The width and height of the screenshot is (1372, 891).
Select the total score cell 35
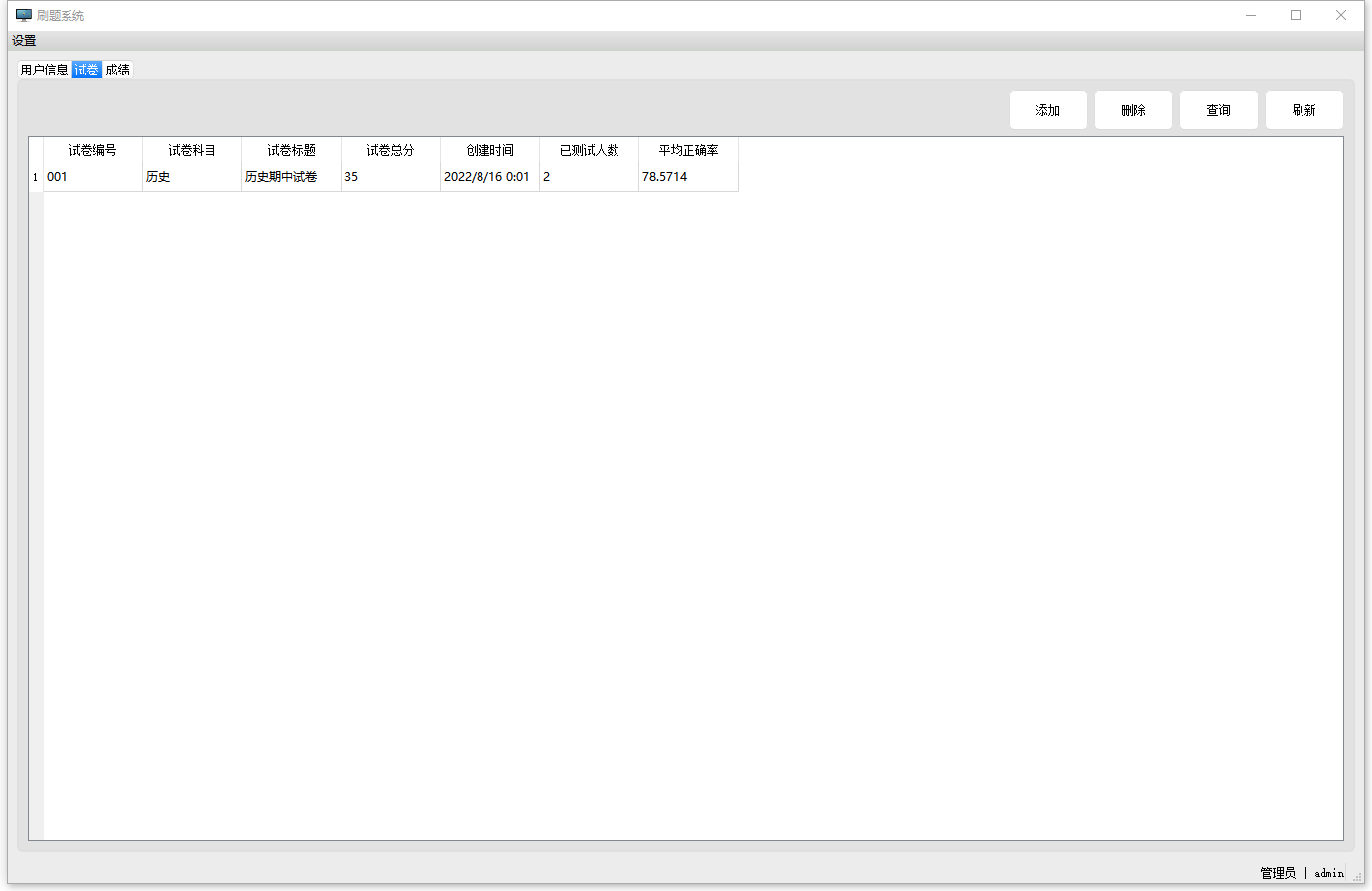[390, 177]
